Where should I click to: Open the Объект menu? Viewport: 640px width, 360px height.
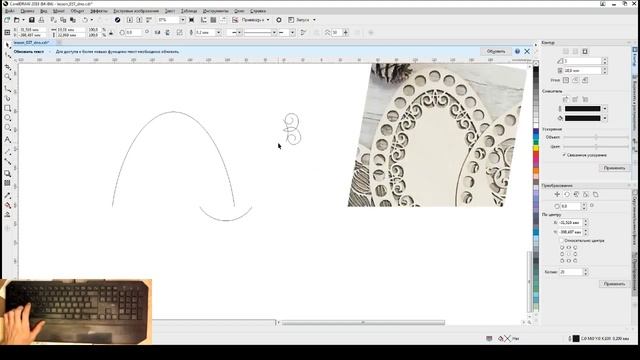(x=77, y=11)
